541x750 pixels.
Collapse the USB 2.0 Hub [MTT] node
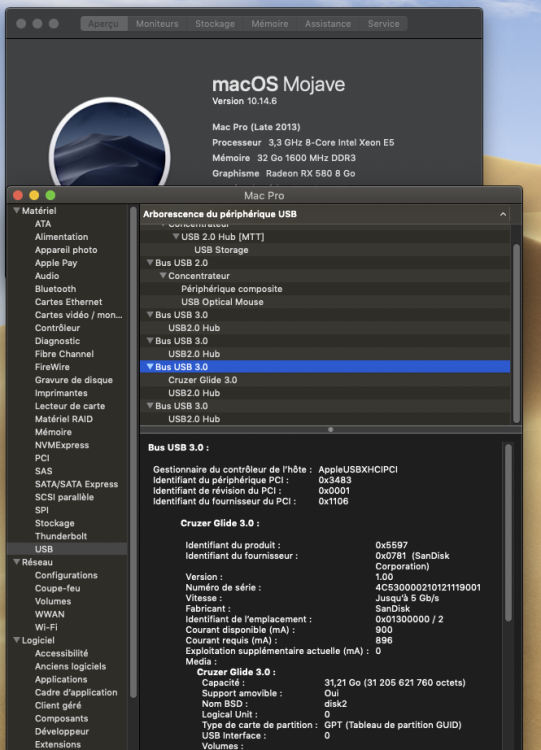click(x=176, y=237)
